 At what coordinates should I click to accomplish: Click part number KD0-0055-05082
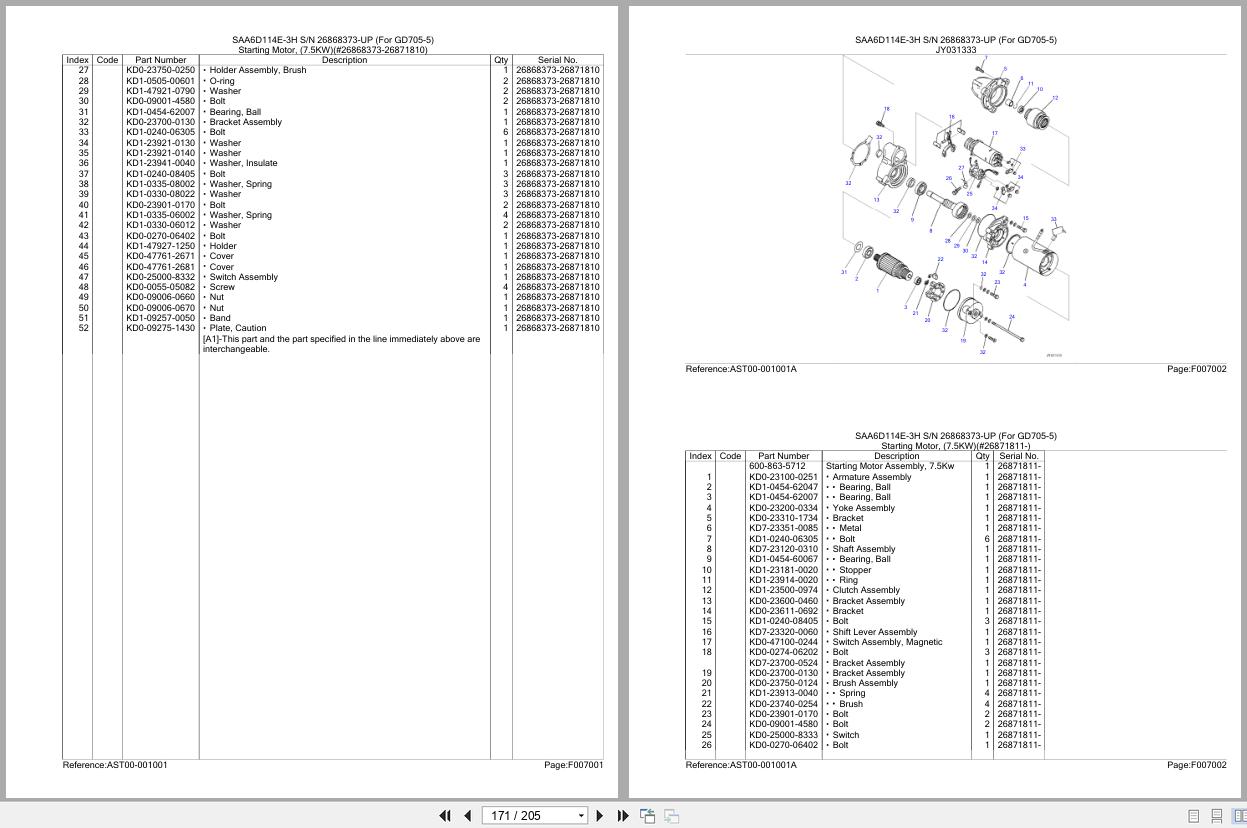[160, 287]
